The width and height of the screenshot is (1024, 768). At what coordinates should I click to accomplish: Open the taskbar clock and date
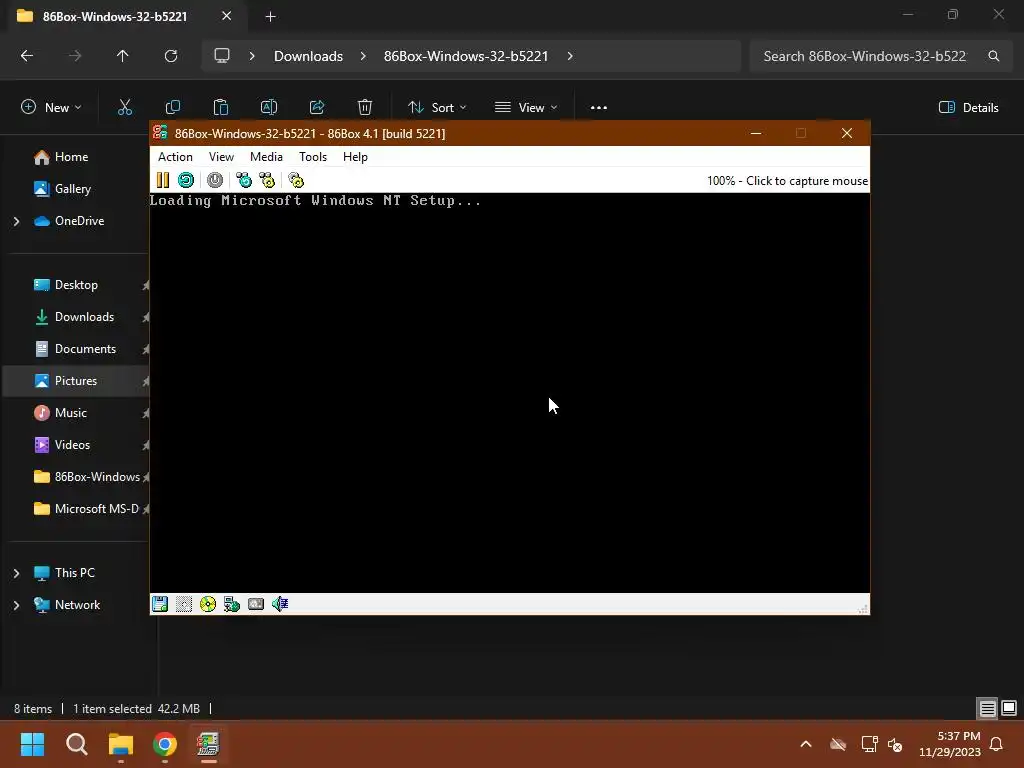950,744
